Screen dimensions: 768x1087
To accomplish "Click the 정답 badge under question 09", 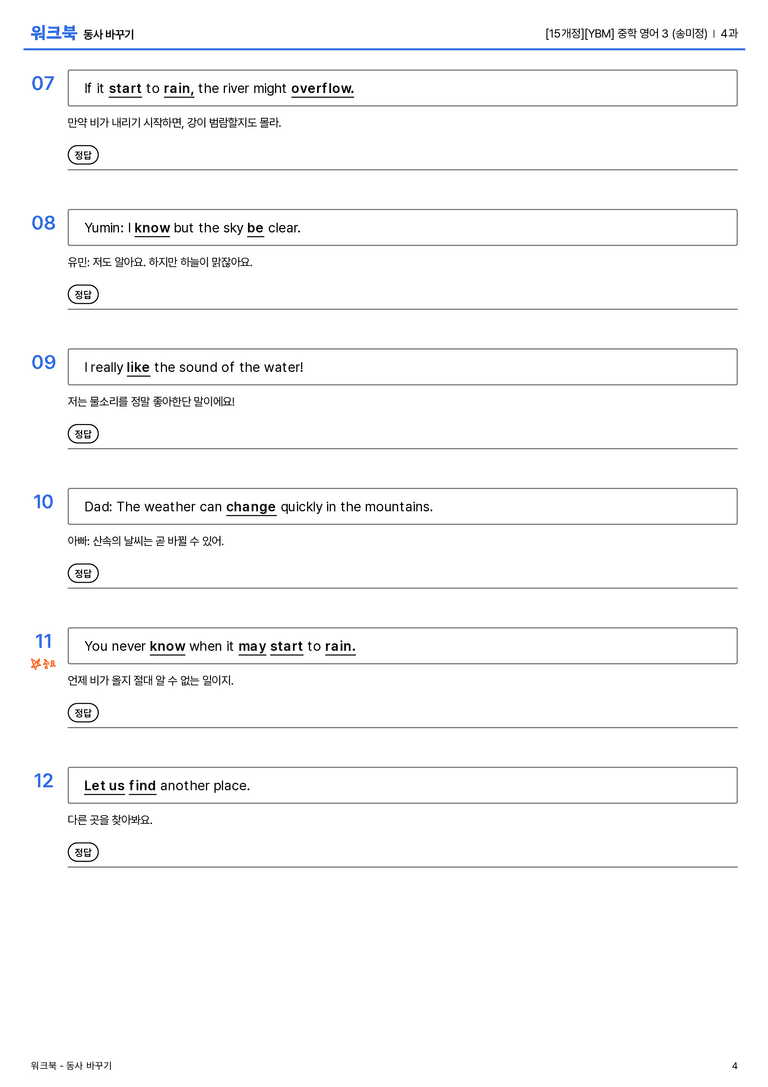I will coord(83,433).
